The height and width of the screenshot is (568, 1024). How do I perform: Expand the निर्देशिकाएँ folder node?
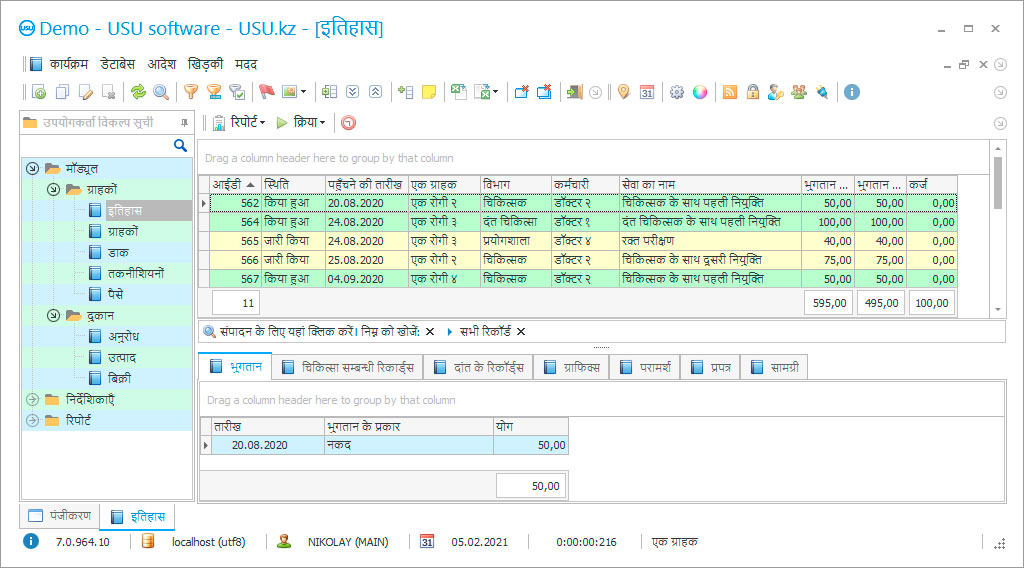(33, 399)
